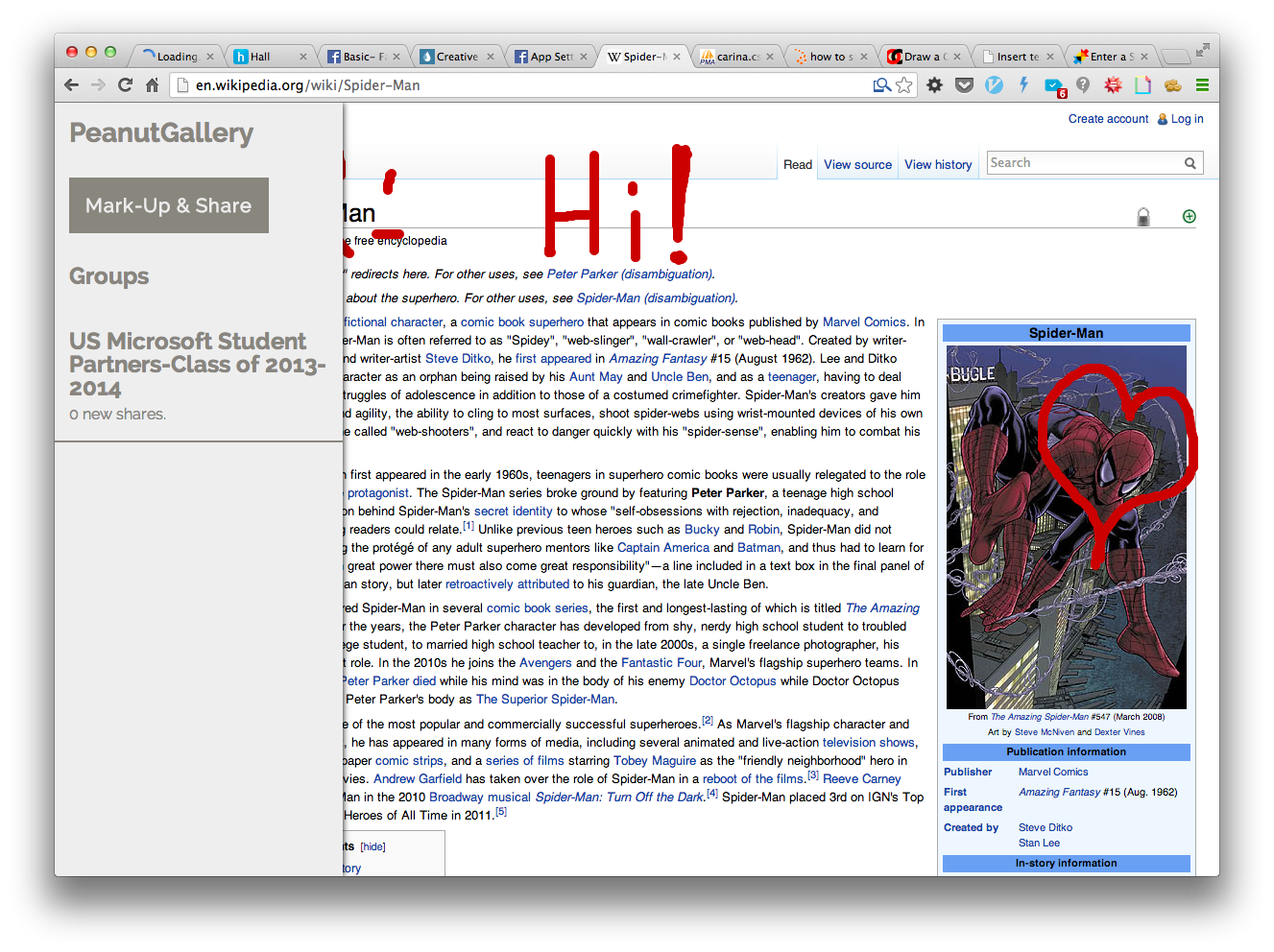The image size is (1274, 952).
Task: Open the red starburst Wolfram extension icon
Action: click(x=1113, y=85)
